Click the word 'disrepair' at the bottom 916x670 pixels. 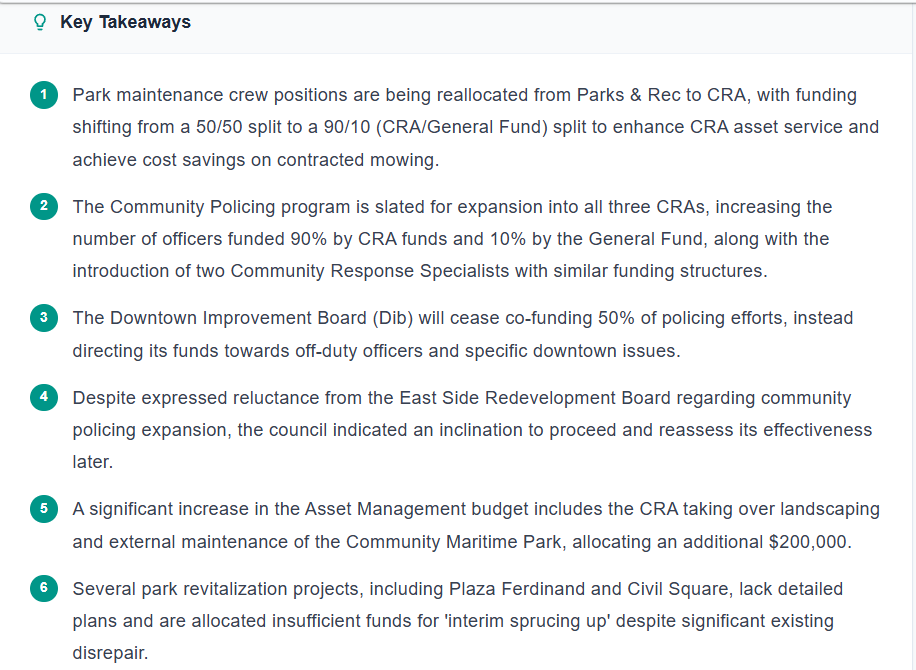[x=108, y=653]
